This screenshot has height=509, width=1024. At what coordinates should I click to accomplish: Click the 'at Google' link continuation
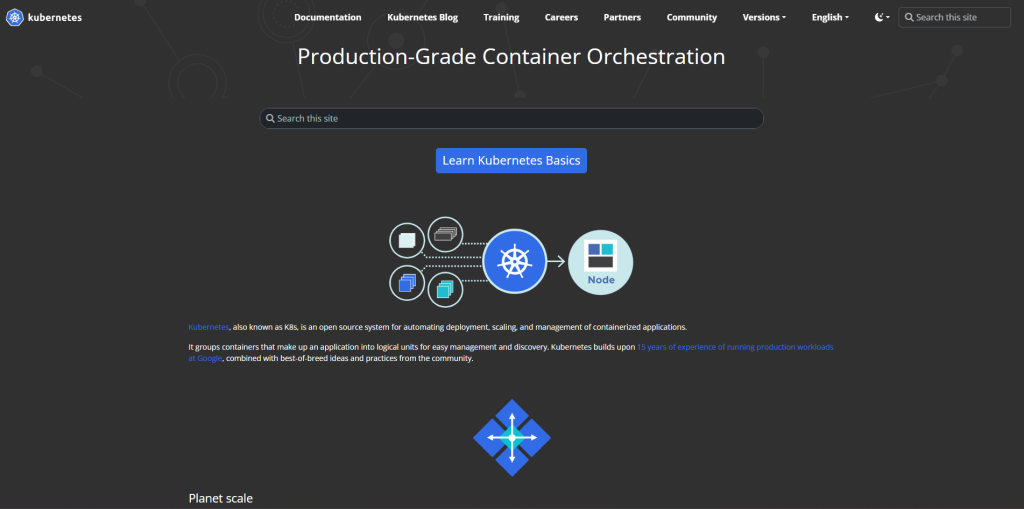pyautogui.click(x=206, y=359)
